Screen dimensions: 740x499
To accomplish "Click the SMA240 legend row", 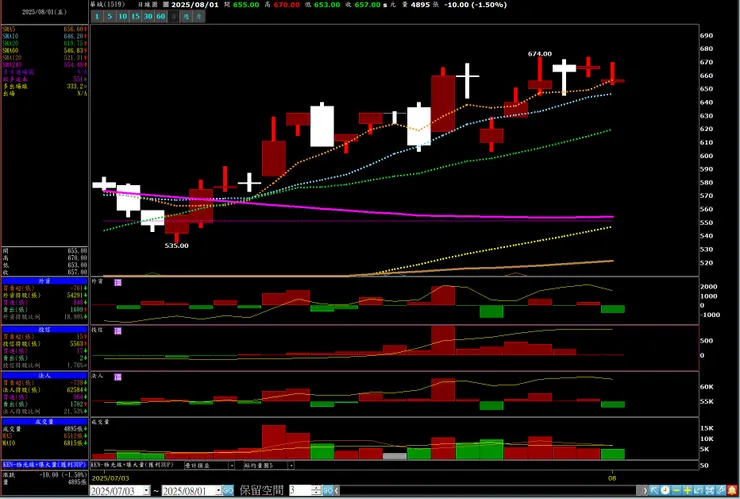I will tap(44, 65).
